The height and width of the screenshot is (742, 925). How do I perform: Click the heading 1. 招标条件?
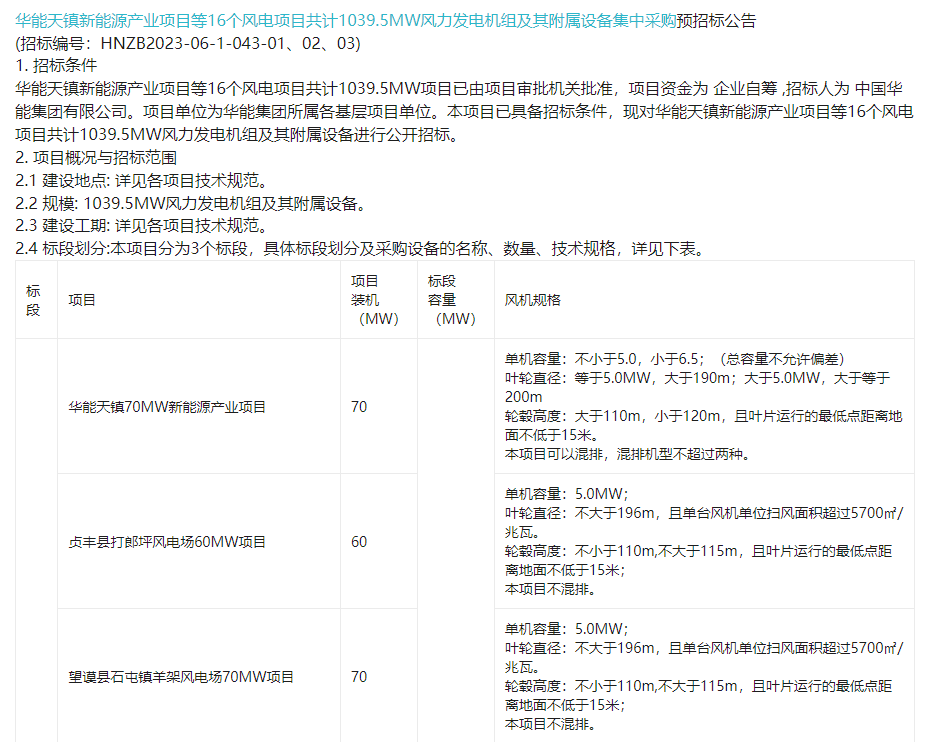(56, 65)
